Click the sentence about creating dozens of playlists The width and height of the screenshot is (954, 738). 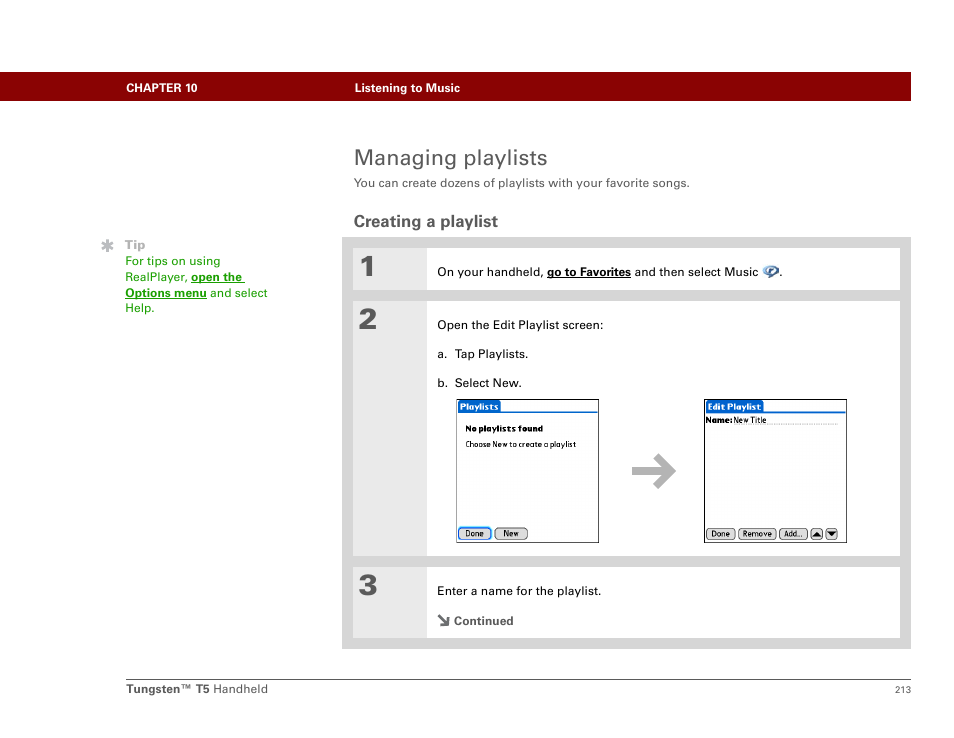(521, 183)
